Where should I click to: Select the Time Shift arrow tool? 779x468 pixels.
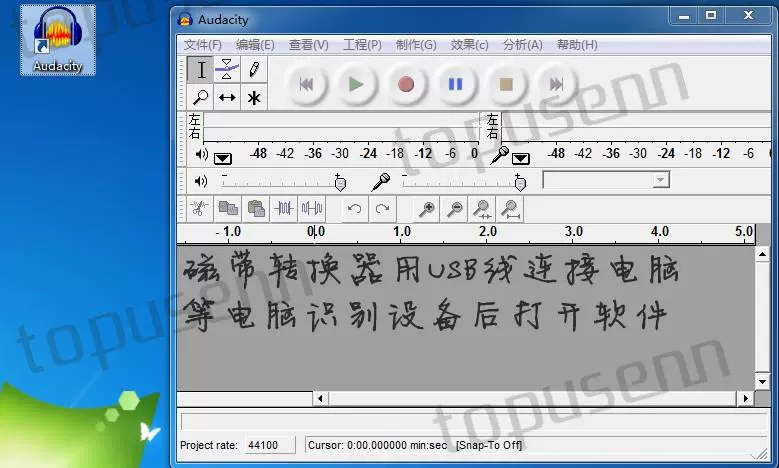tap(227, 97)
